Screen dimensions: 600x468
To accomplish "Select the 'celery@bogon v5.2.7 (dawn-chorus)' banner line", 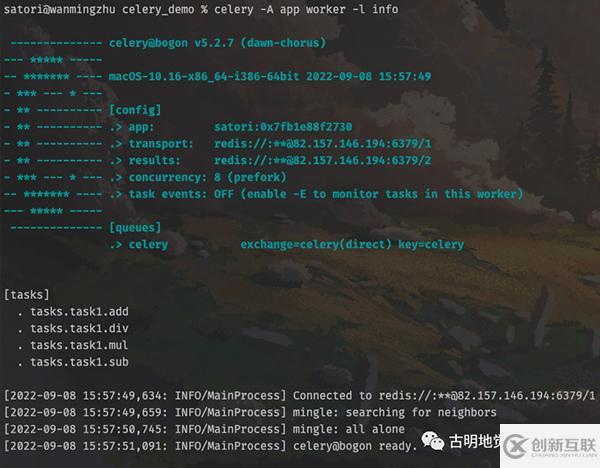I will coord(217,43).
